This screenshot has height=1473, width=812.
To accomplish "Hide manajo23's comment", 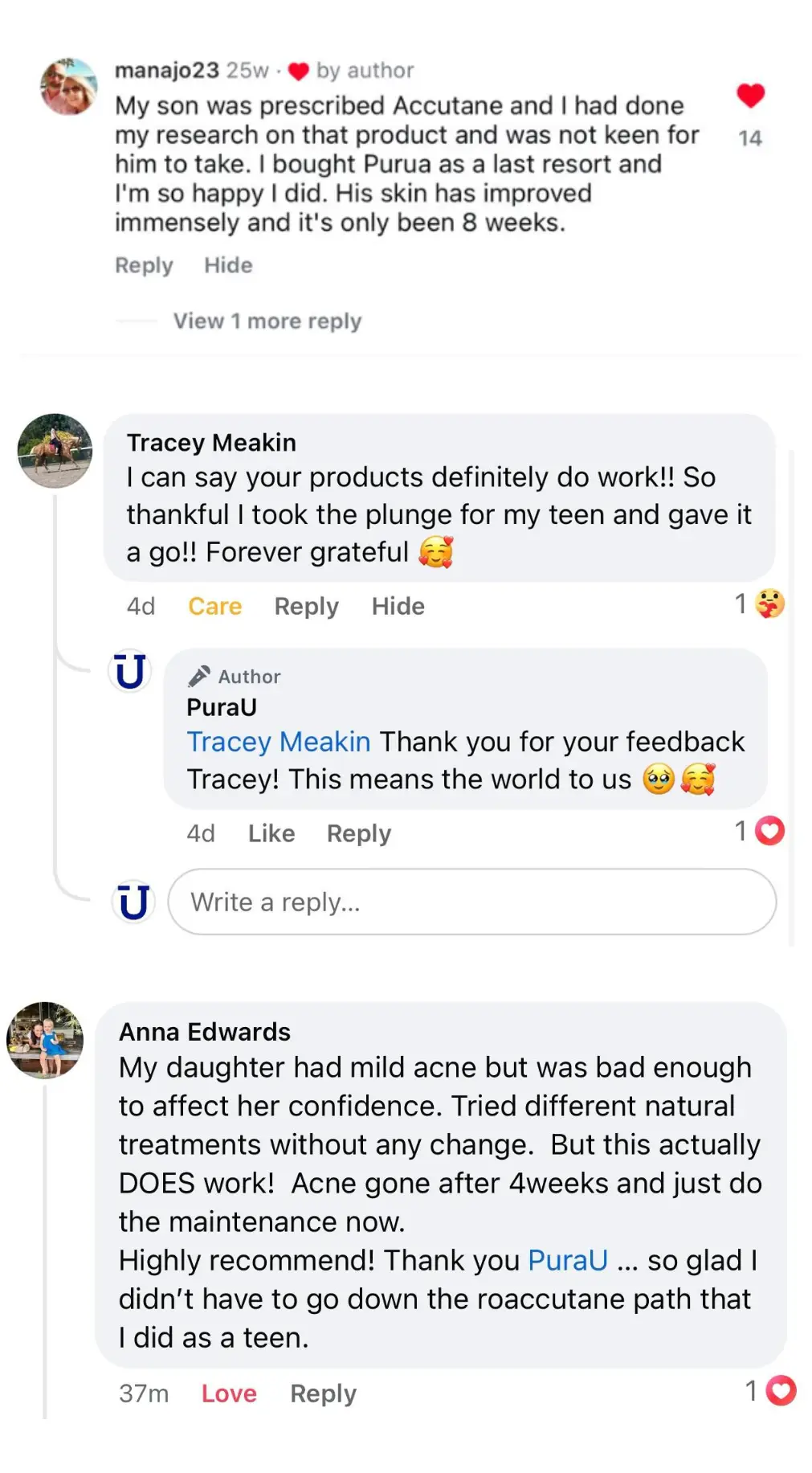I will [x=228, y=265].
